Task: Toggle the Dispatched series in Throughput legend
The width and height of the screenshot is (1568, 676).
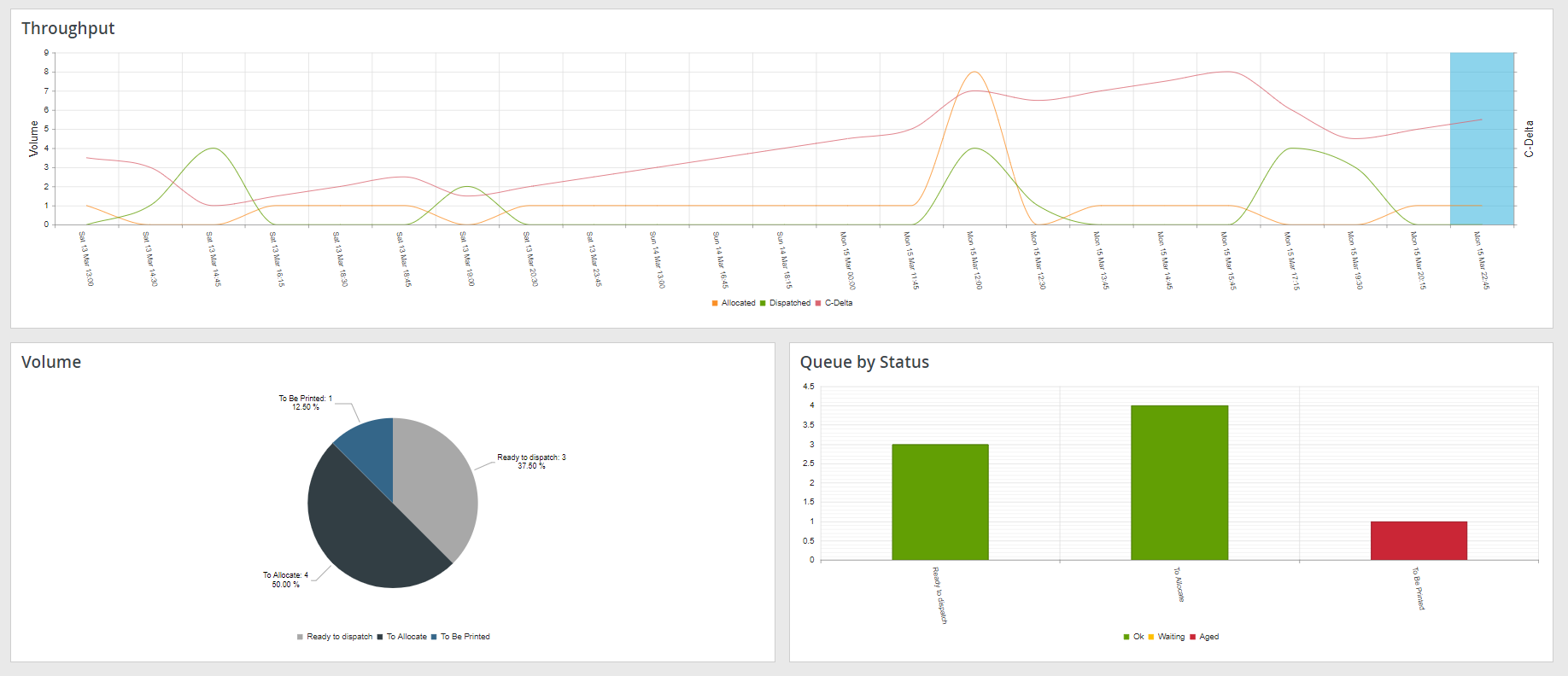Action: (x=785, y=303)
